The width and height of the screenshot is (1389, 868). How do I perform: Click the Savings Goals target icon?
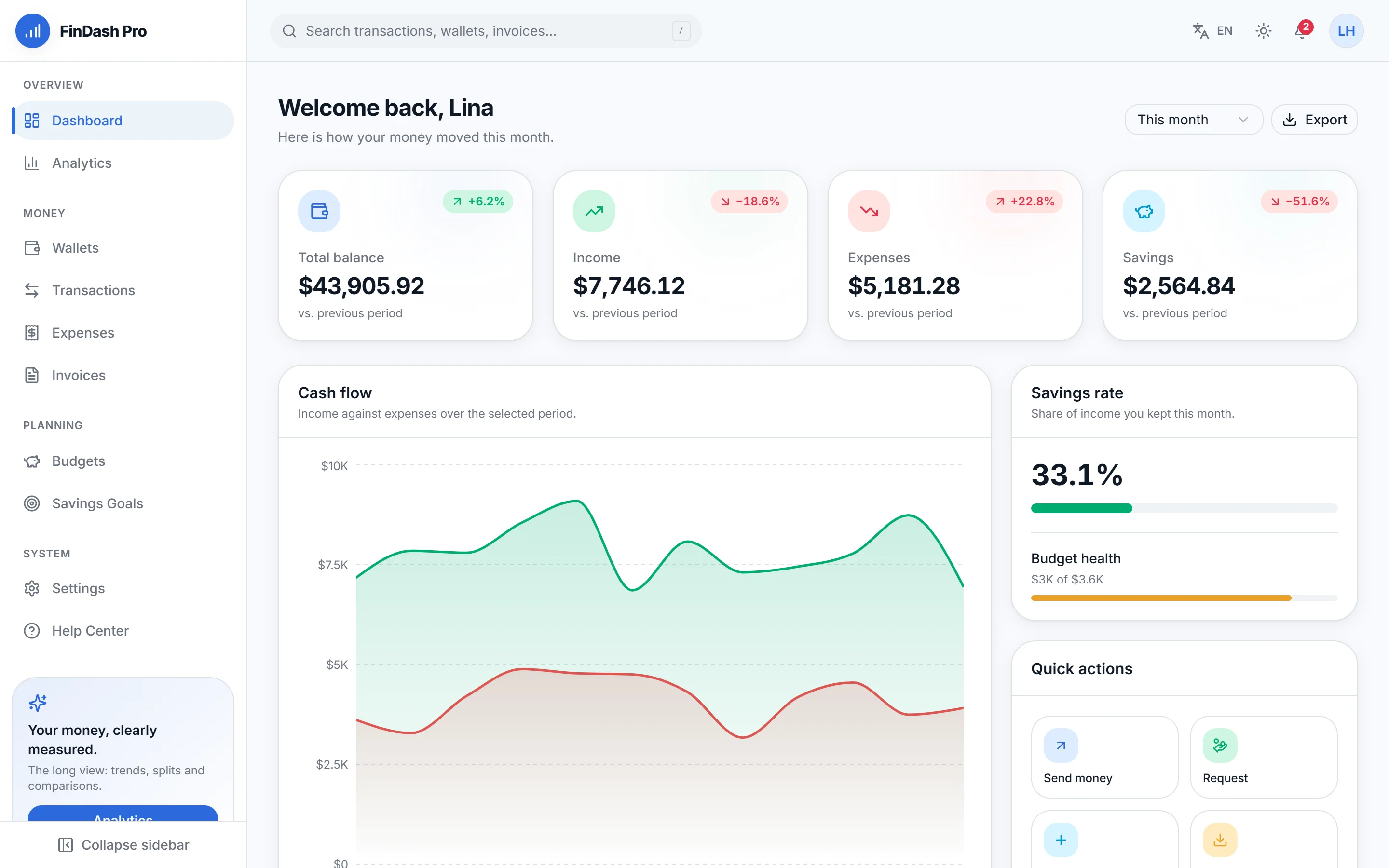[32, 503]
